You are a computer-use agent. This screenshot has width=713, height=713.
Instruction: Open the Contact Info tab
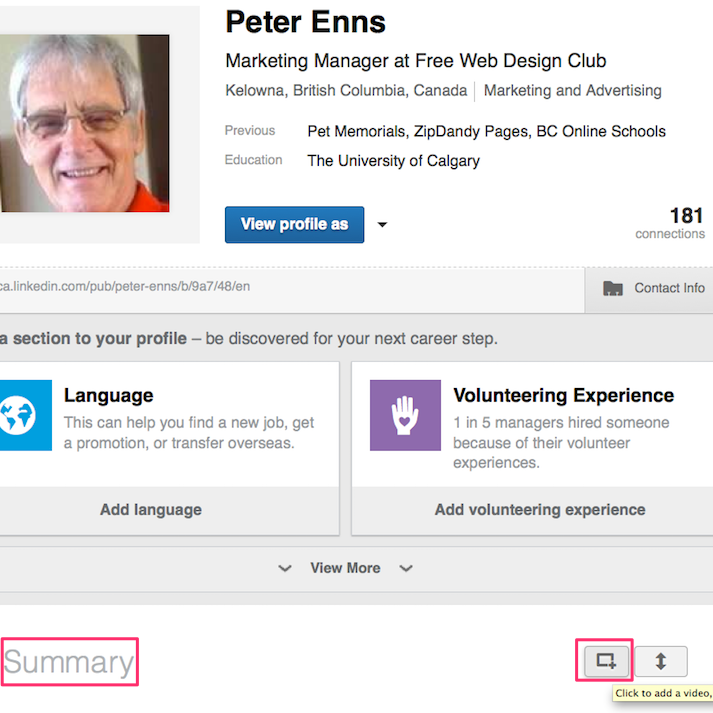pyautogui.click(x=649, y=290)
